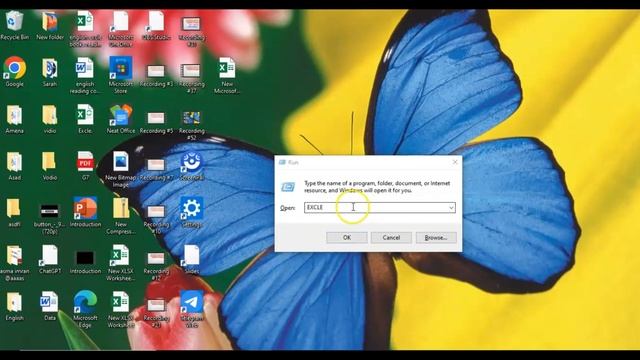Select the Telegram desktop shortcut icon
640x360 pixels.
191,309
